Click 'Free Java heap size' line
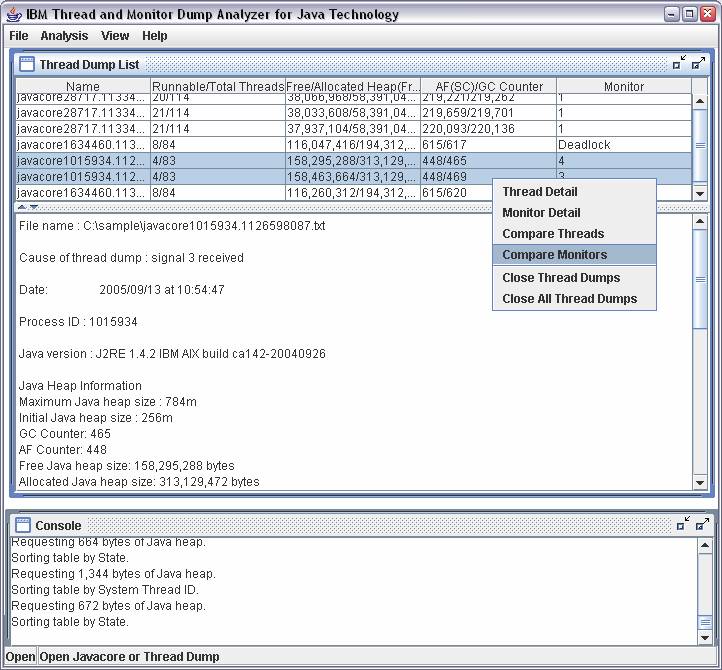This screenshot has width=722, height=670. (127, 466)
